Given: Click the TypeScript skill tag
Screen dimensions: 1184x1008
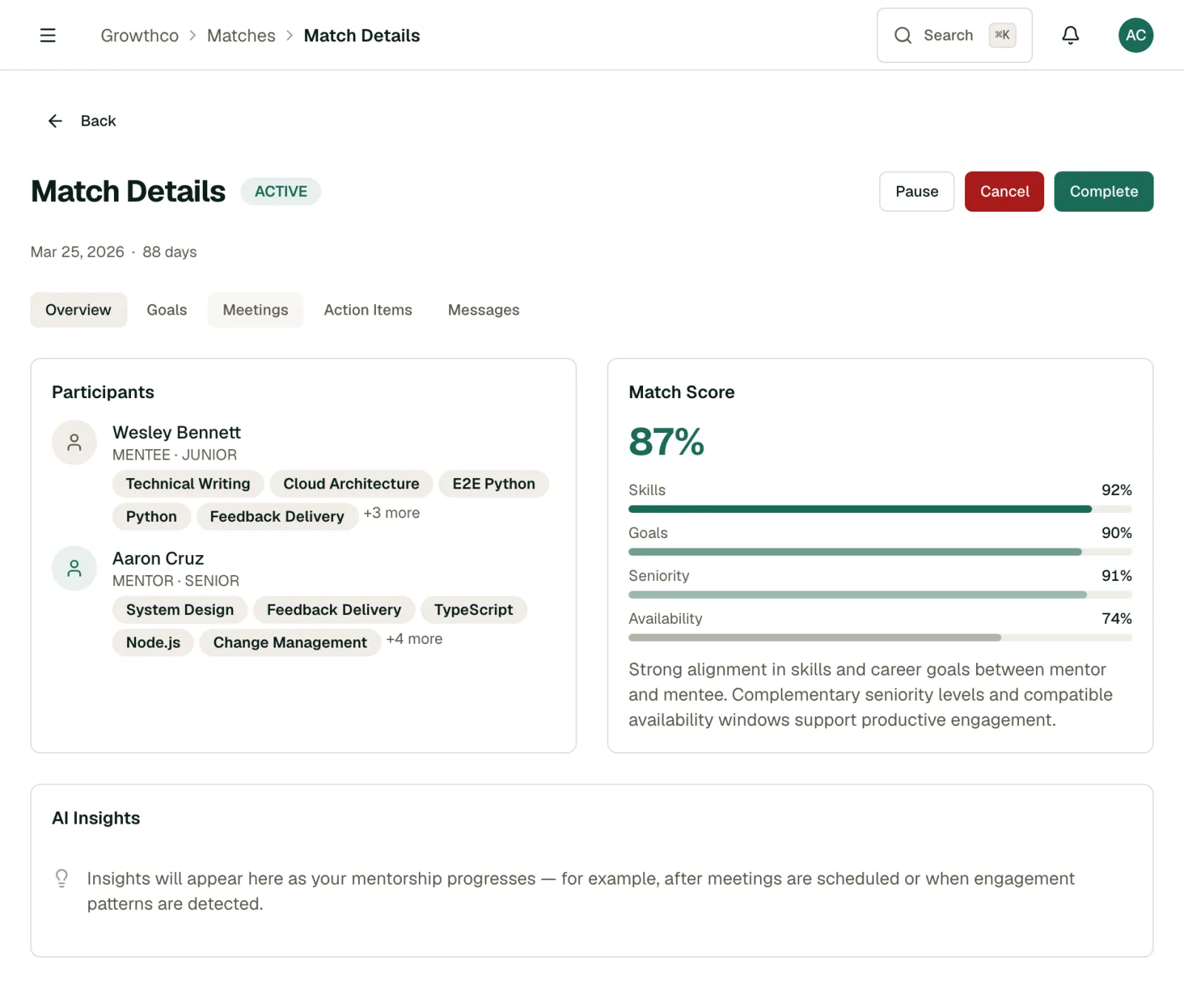Looking at the screenshot, I should (x=474, y=610).
